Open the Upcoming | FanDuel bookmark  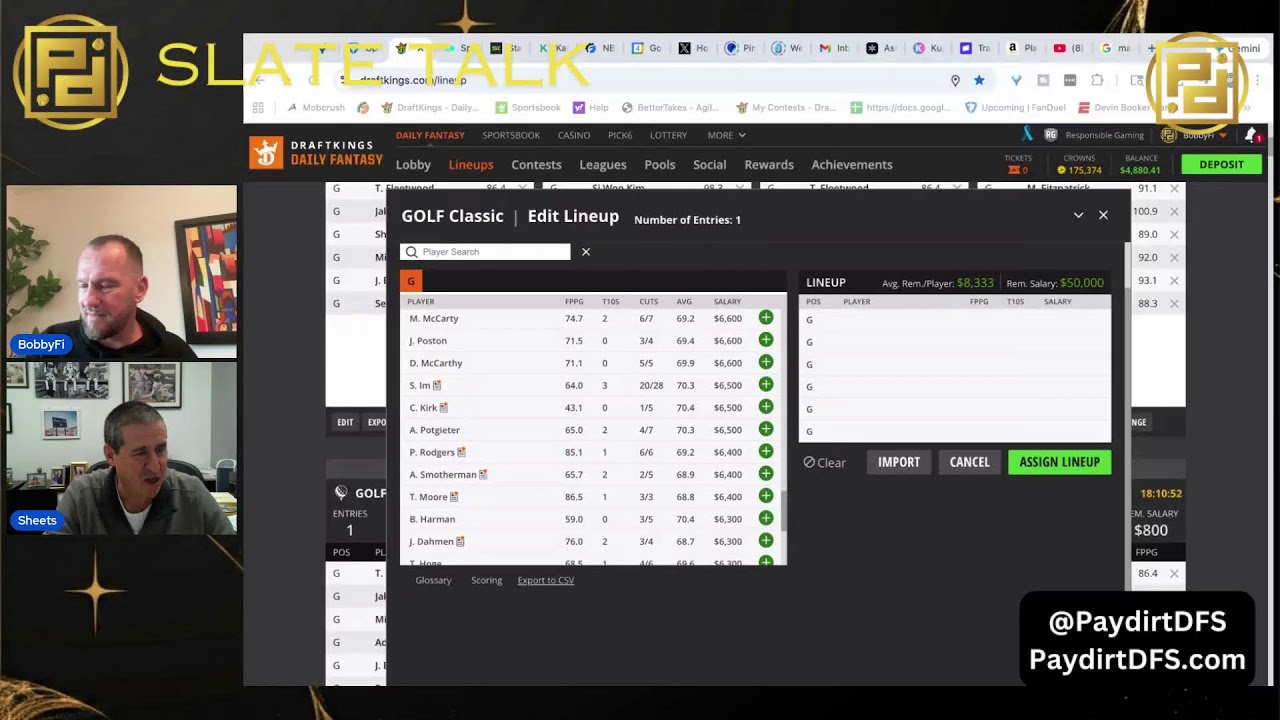click(x=1014, y=108)
